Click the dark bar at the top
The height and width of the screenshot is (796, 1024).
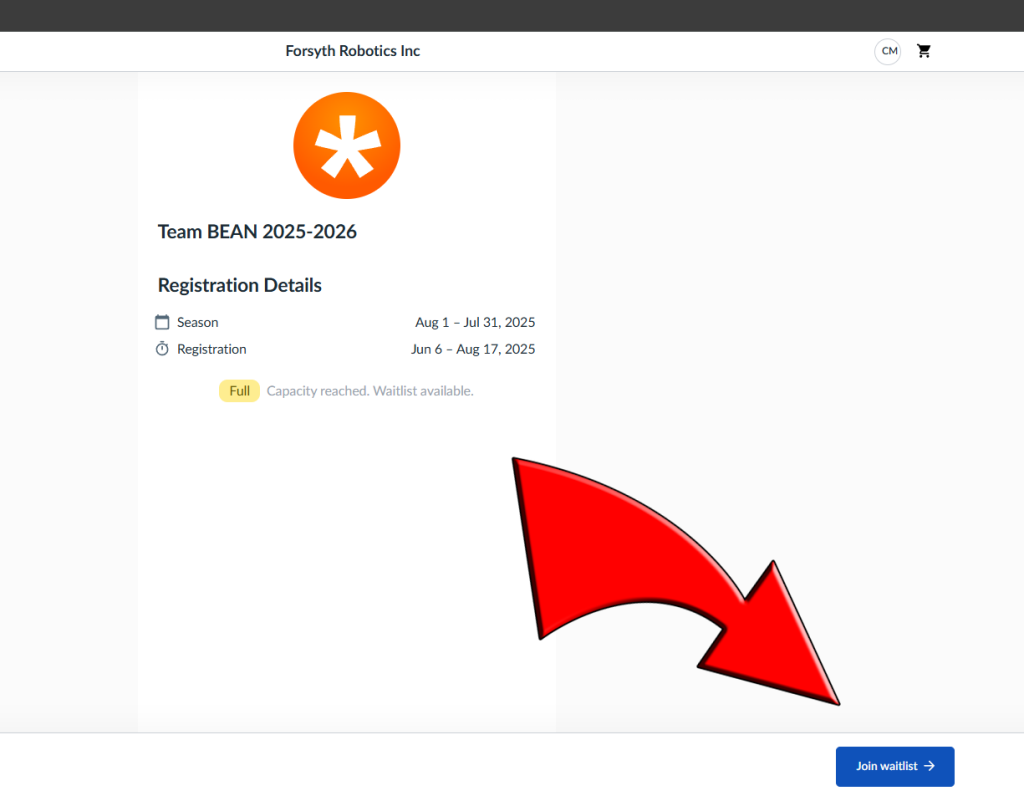(512, 15)
